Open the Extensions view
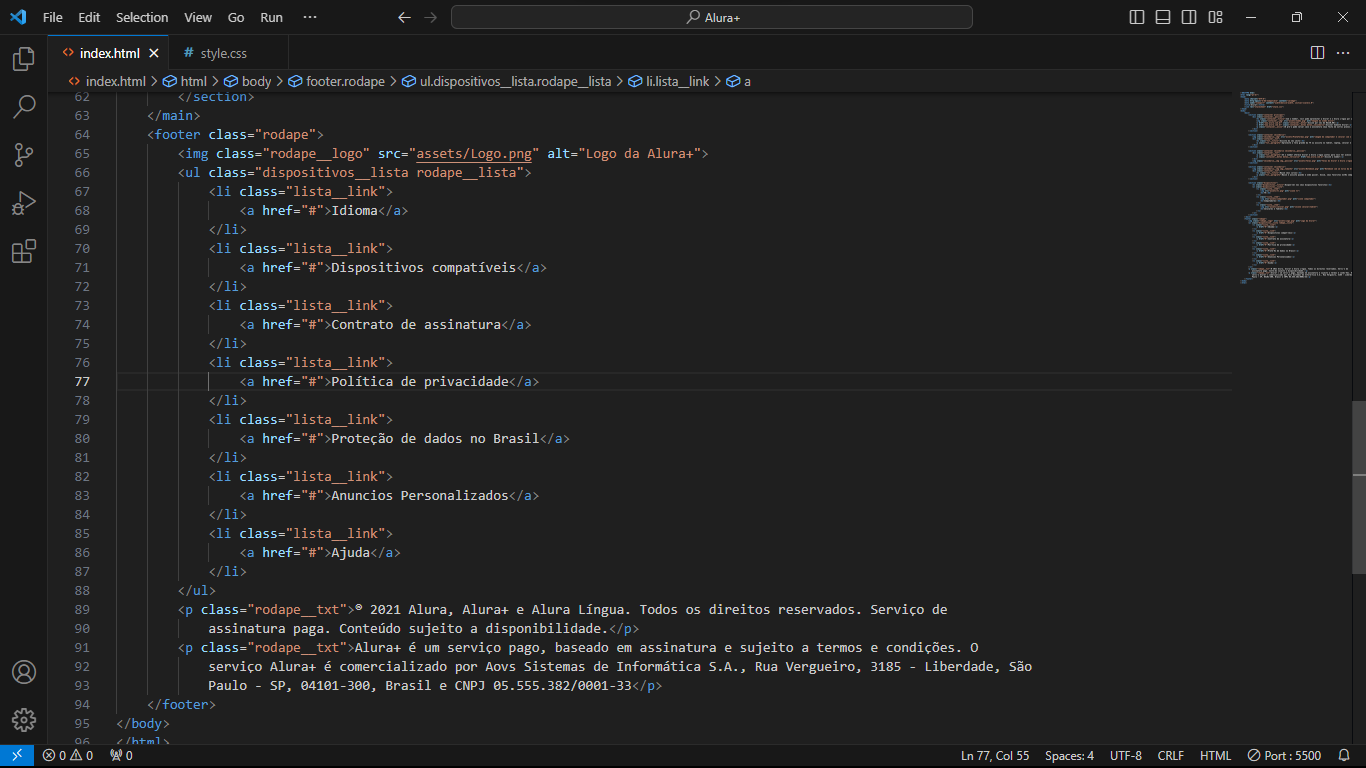 (x=24, y=251)
